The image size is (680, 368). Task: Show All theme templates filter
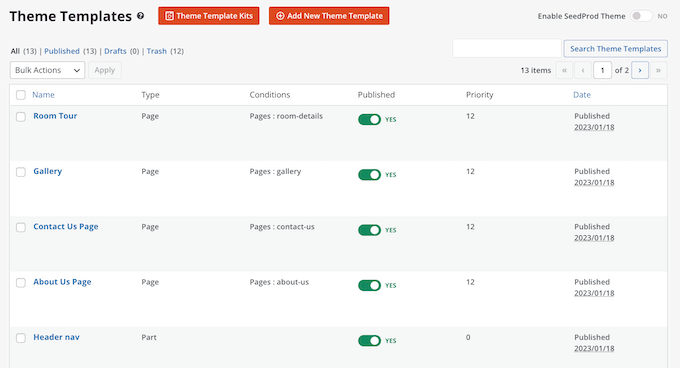[15, 51]
